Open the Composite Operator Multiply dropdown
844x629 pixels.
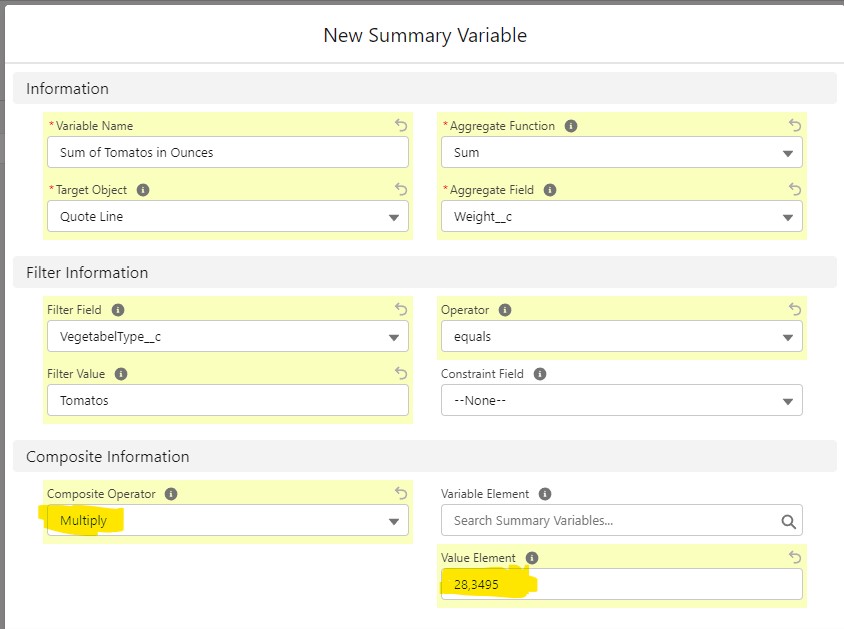[x=227, y=521]
